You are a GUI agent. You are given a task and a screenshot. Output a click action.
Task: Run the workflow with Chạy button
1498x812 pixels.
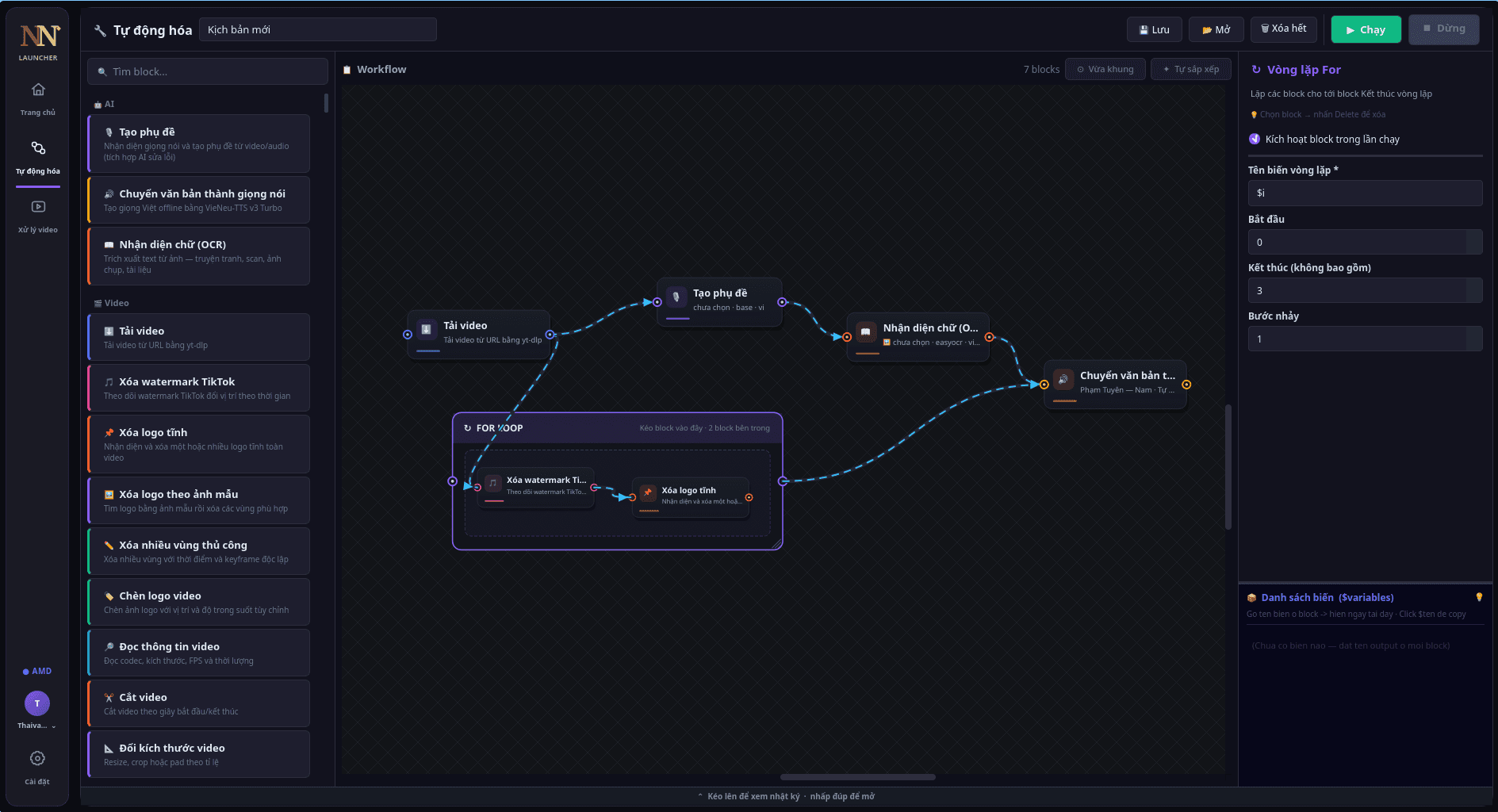point(1366,29)
